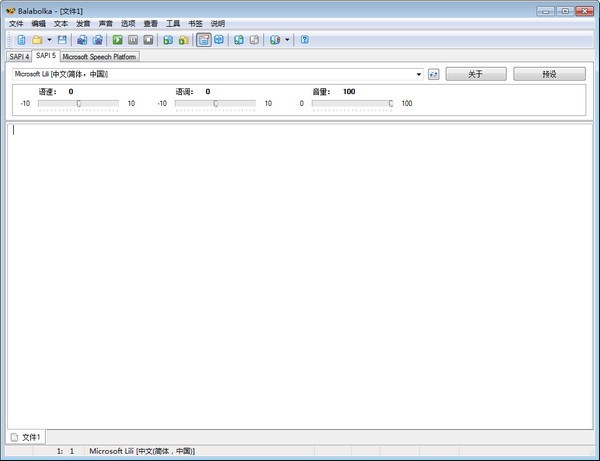The image size is (600, 461).
Task: Switch to the SAPI 4 tab
Action: point(20,57)
